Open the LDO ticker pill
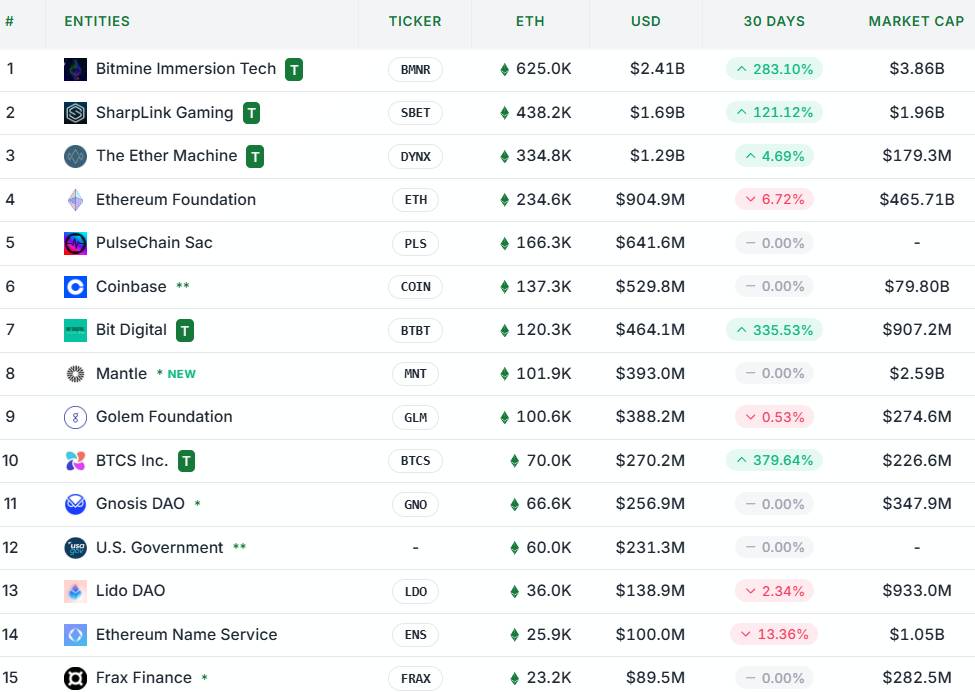The width and height of the screenshot is (975, 692). click(415, 592)
